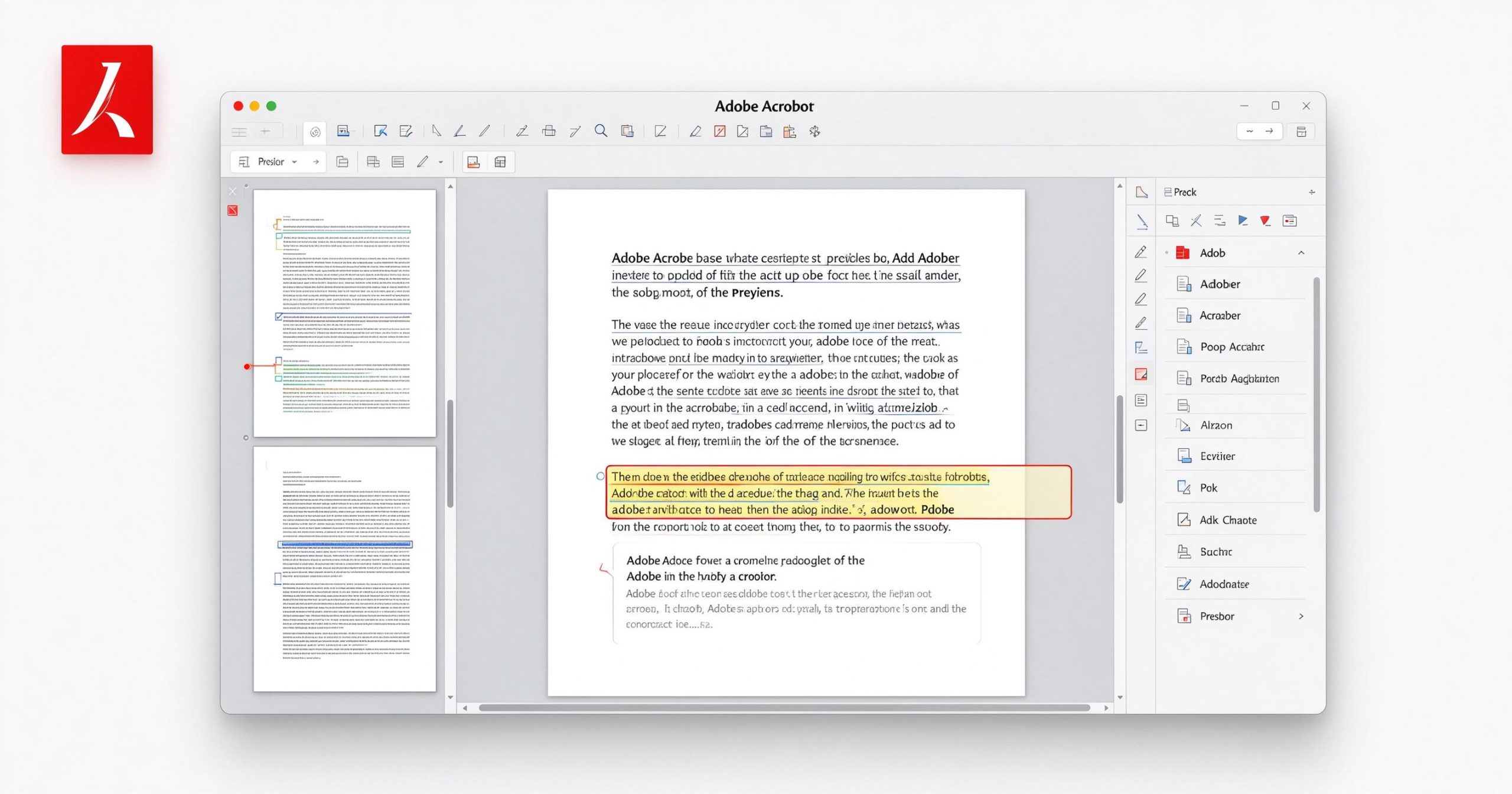The image size is (1512, 794).
Task: Click the horizontal scrollbar below the document
Action: coord(784,707)
